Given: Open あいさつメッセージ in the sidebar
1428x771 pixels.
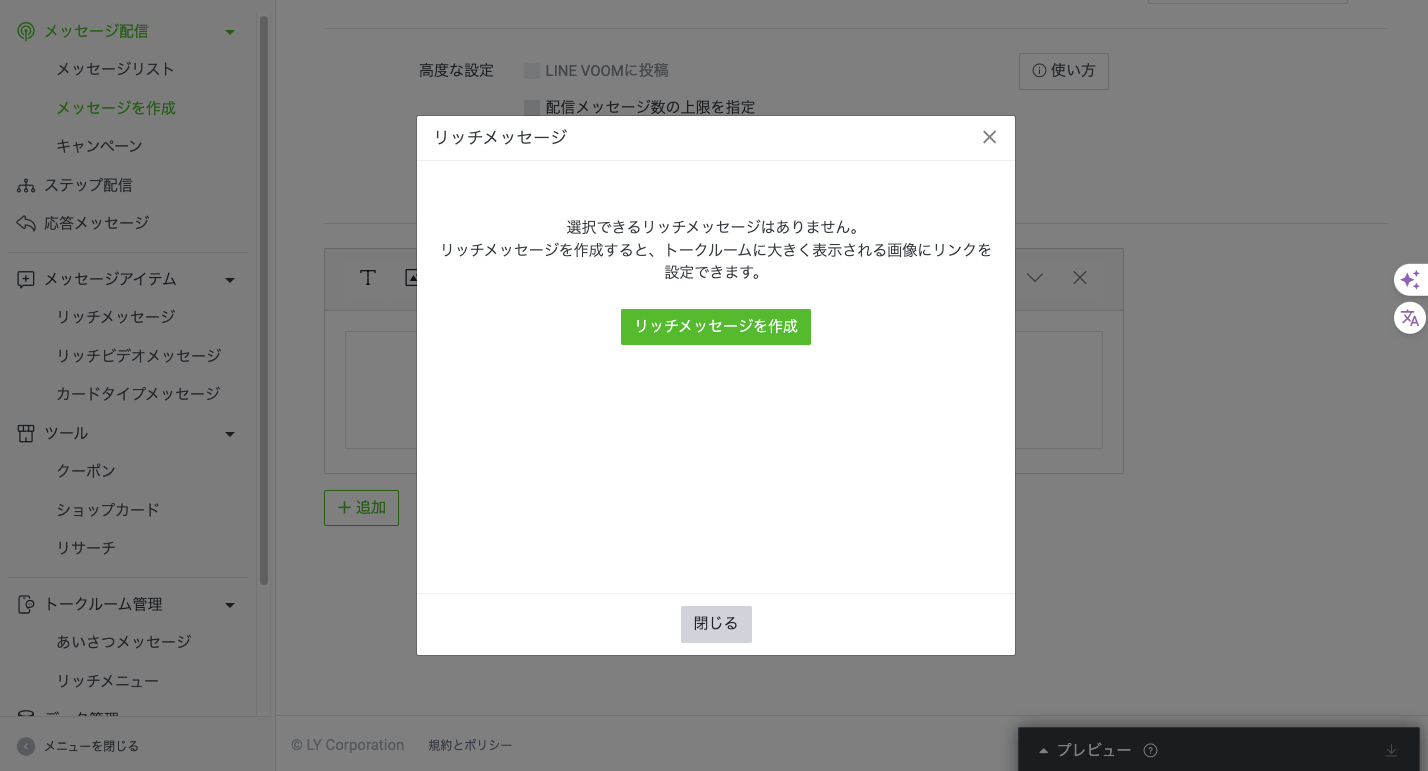Looking at the screenshot, I should (x=123, y=642).
